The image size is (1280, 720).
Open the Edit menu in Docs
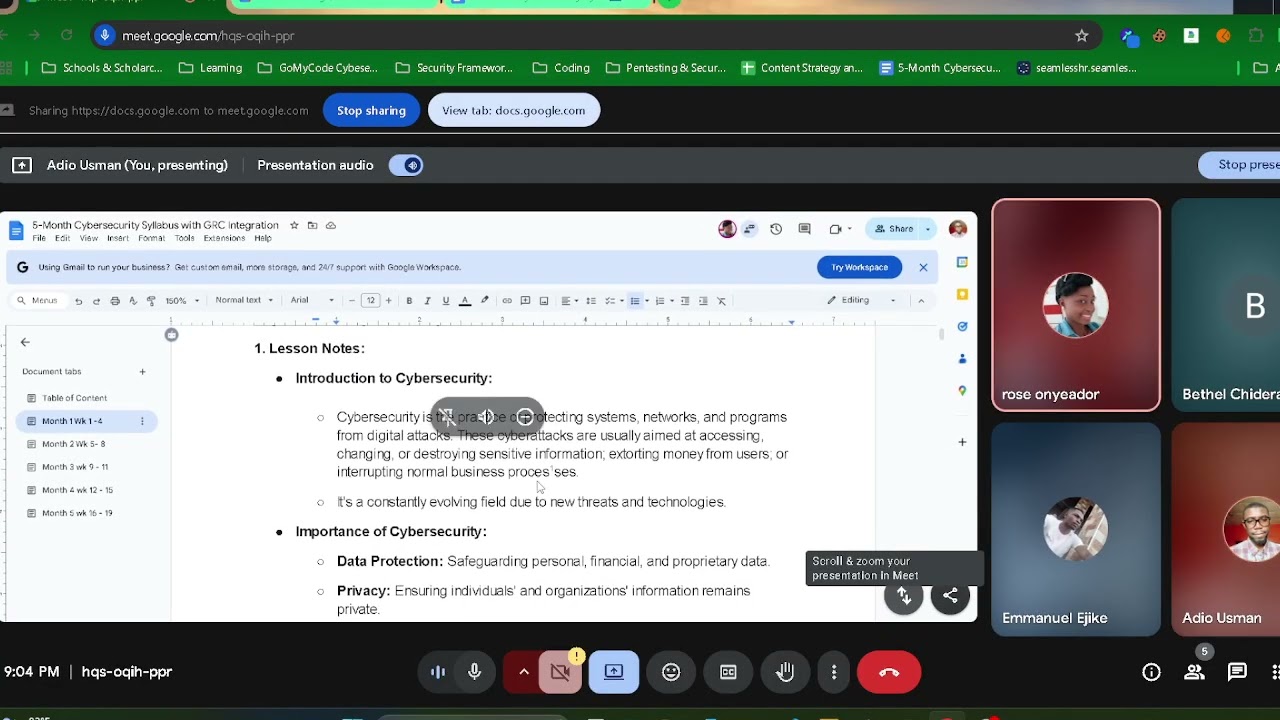pos(62,238)
